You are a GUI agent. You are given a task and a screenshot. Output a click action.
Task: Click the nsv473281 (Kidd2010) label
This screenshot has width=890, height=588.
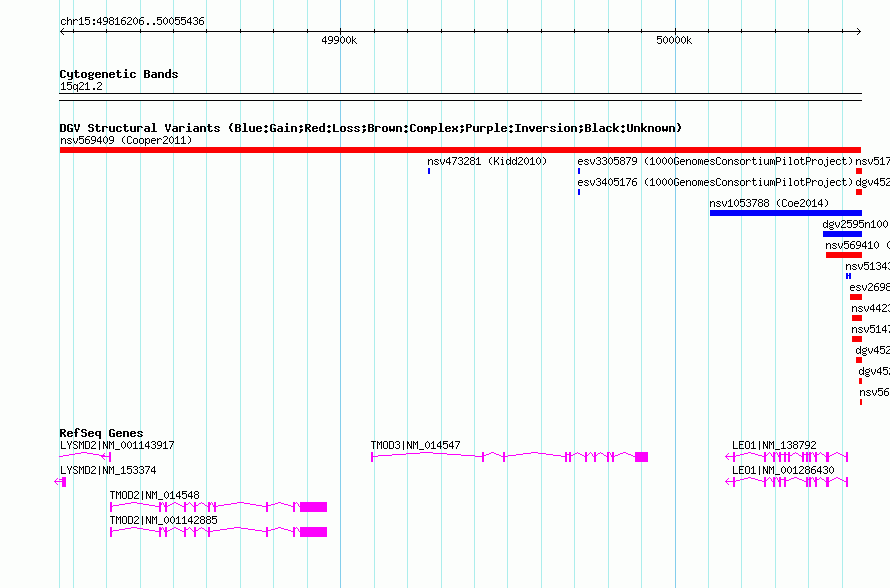click(487, 161)
